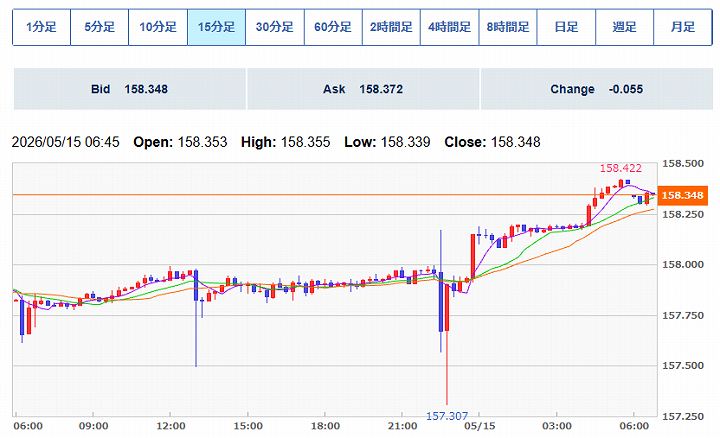Click the 15:00 time axis label
The height and width of the screenshot is (438, 720).
point(248,426)
